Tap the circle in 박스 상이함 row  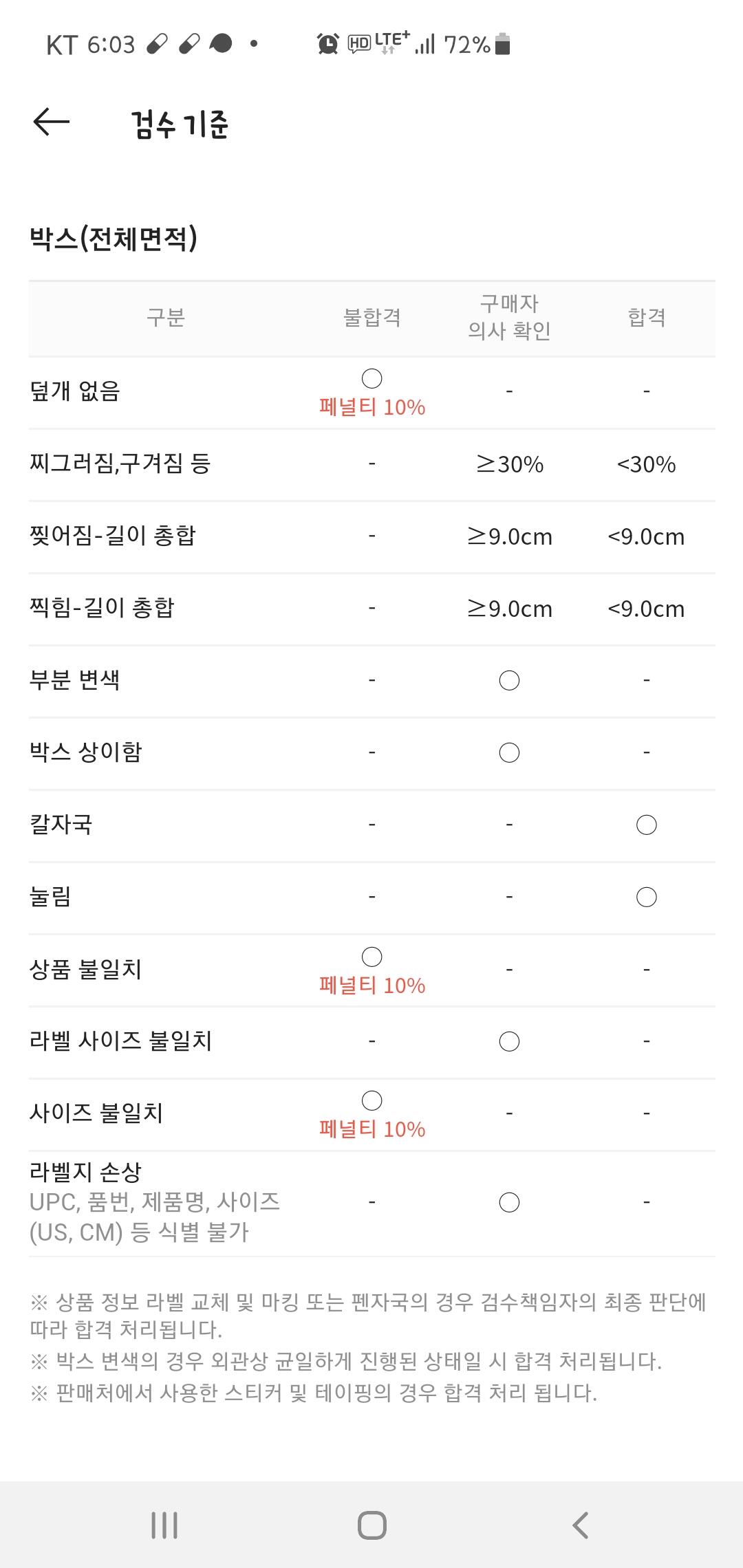click(x=509, y=752)
